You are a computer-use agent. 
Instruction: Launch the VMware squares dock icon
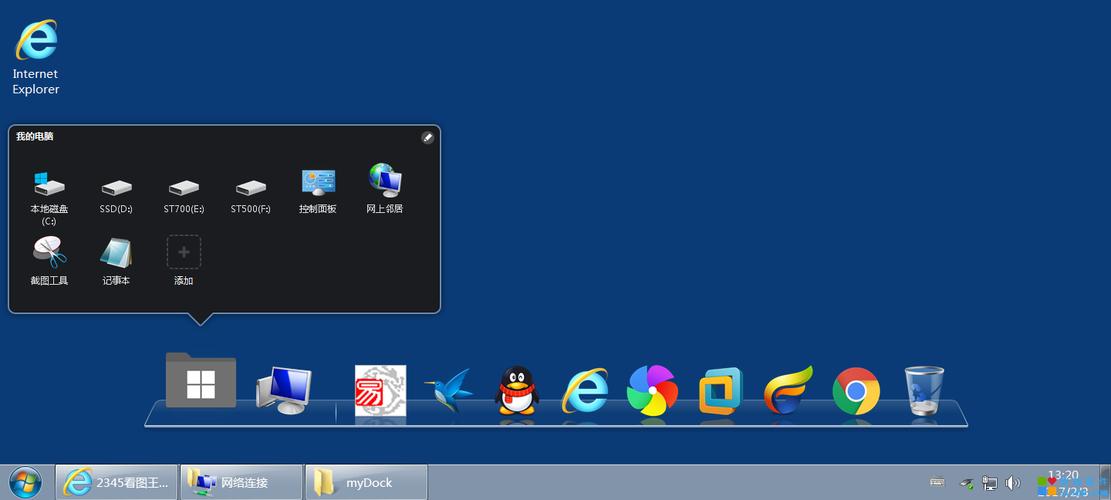pos(721,390)
